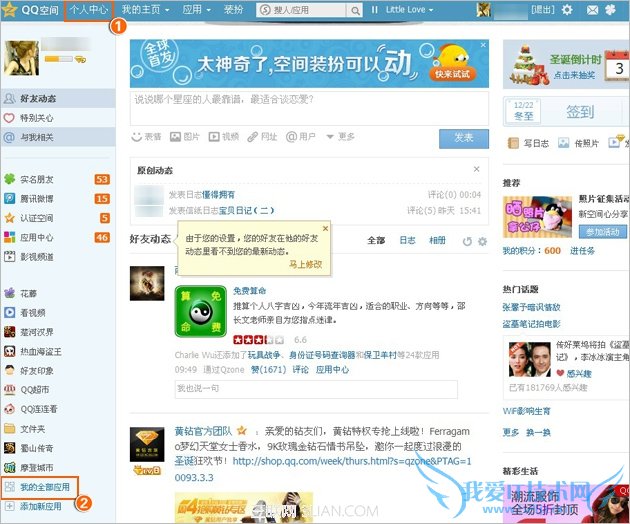This screenshot has width=630, height=524.
Task: Click 我也说一句 comment field
Action: [316, 389]
